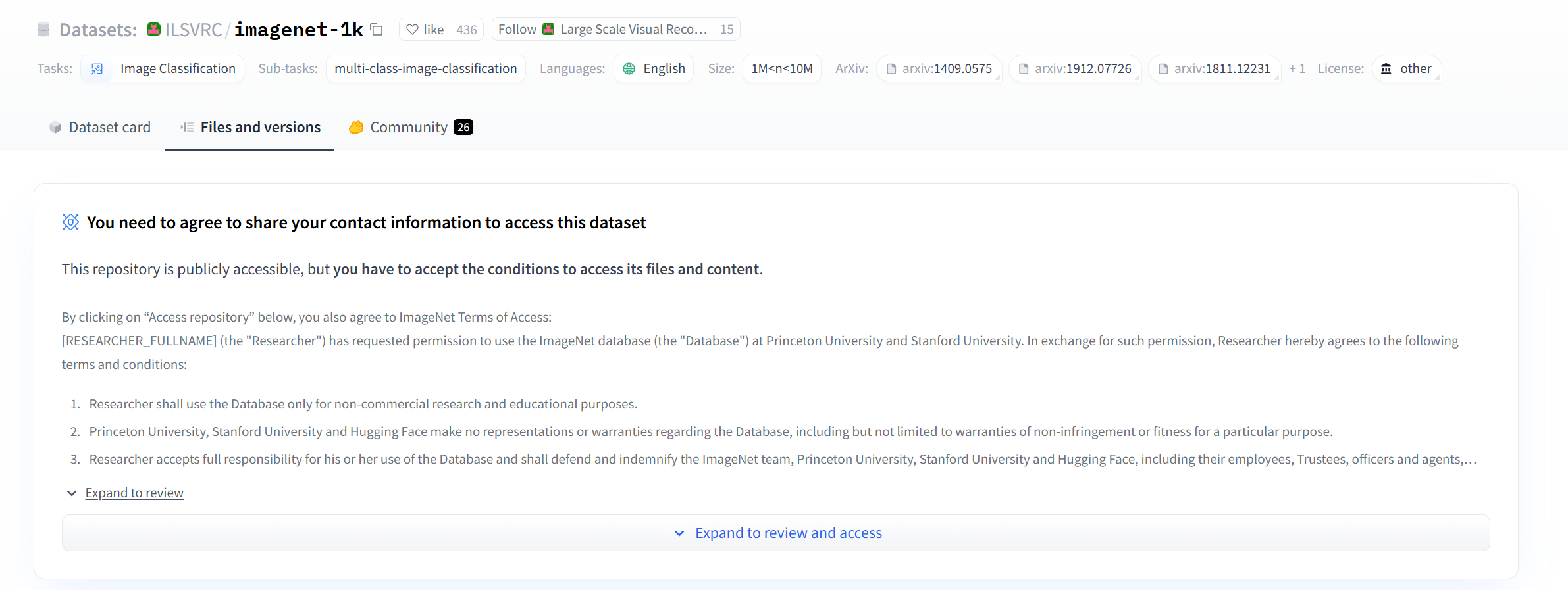Select the English language tag
This screenshot has width=1568, height=590.
pos(654,69)
